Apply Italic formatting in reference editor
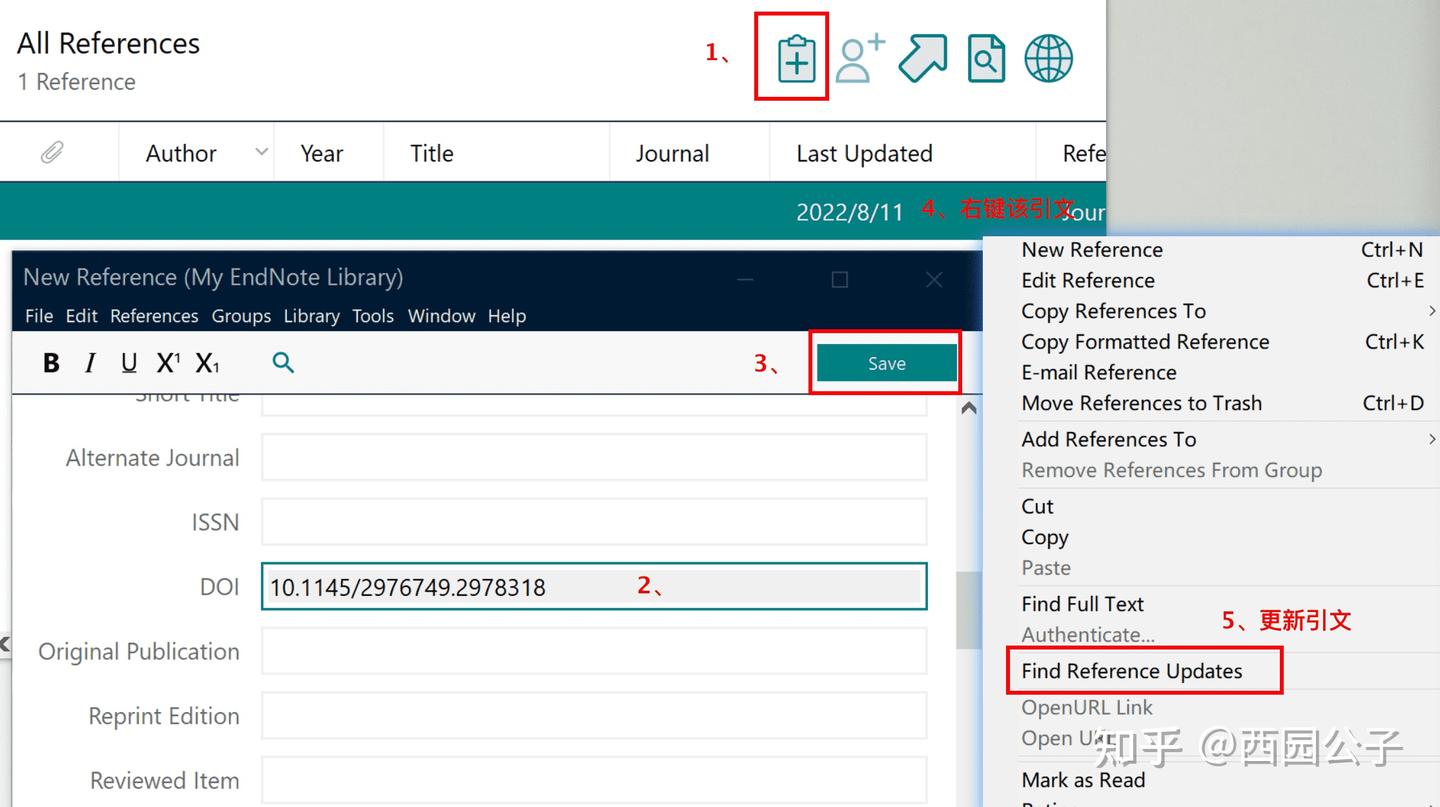Screen dimensions: 1440x807 coord(90,363)
